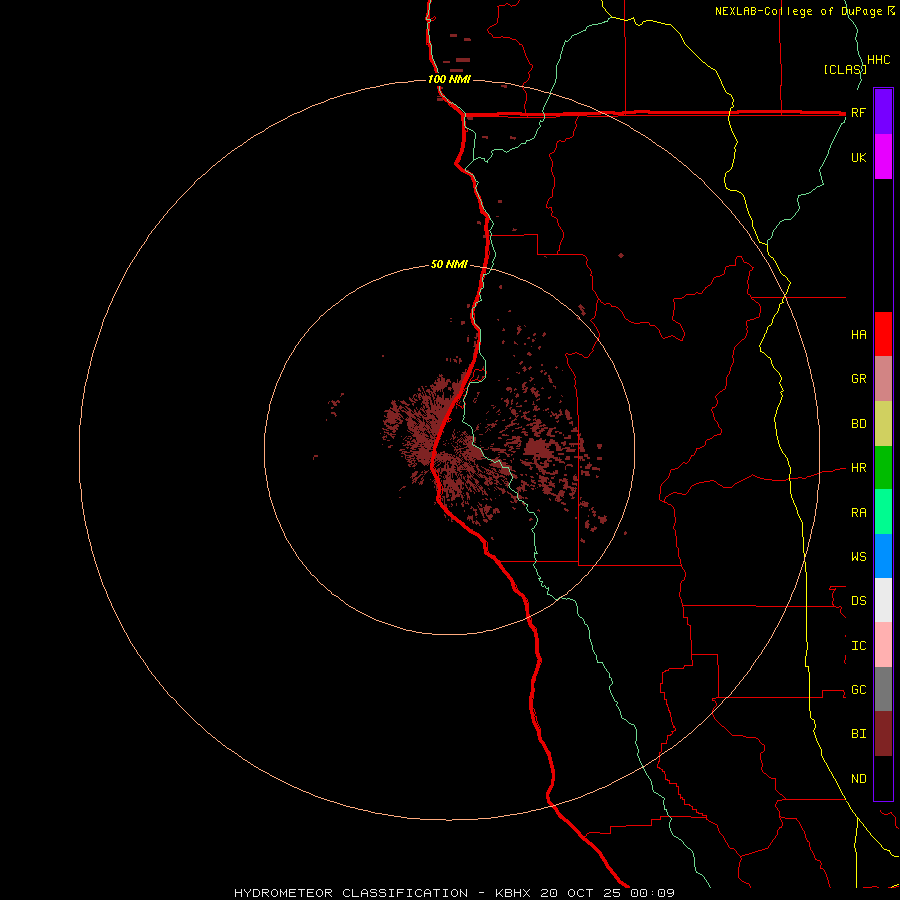Pick the HR green legend swatch

883,468
